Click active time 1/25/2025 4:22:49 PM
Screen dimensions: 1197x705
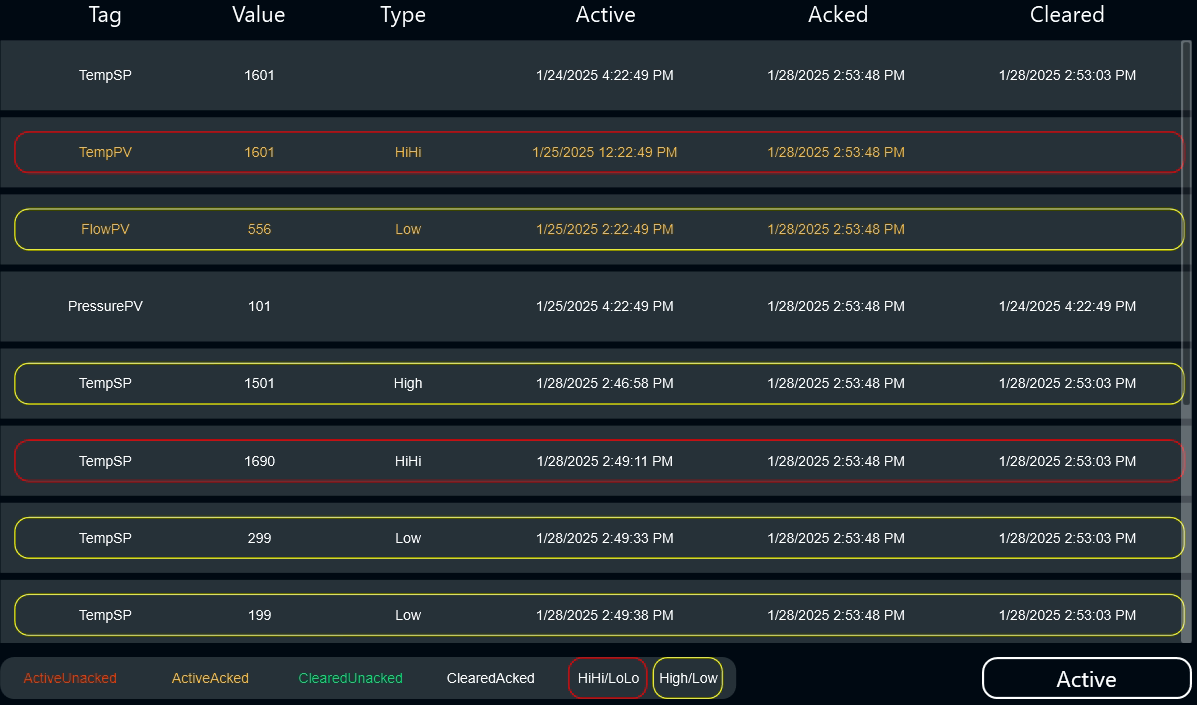(605, 307)
